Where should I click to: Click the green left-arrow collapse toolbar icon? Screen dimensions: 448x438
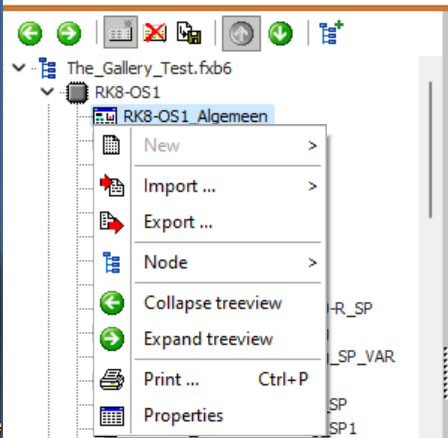pos(30,33)
